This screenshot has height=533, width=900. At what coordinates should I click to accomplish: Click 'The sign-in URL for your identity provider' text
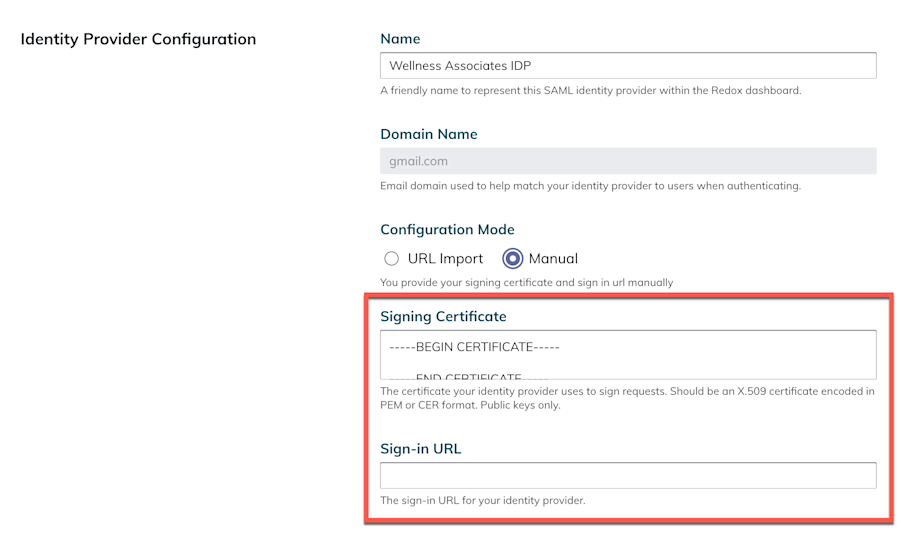coord(483,500)
